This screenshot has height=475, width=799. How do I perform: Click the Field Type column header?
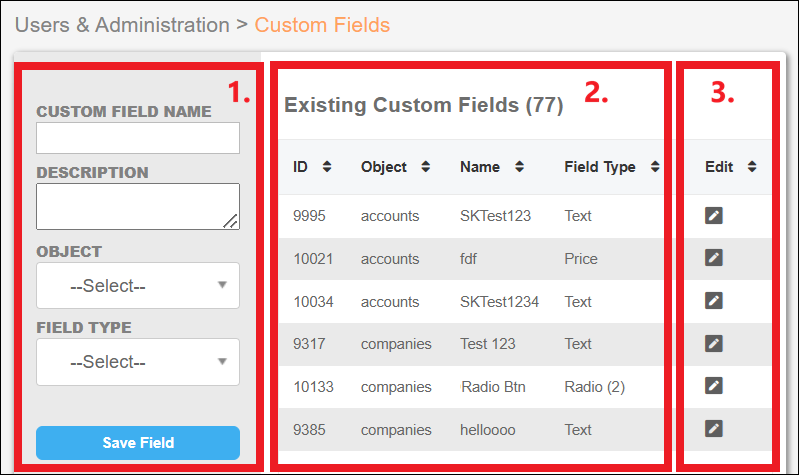600,167
